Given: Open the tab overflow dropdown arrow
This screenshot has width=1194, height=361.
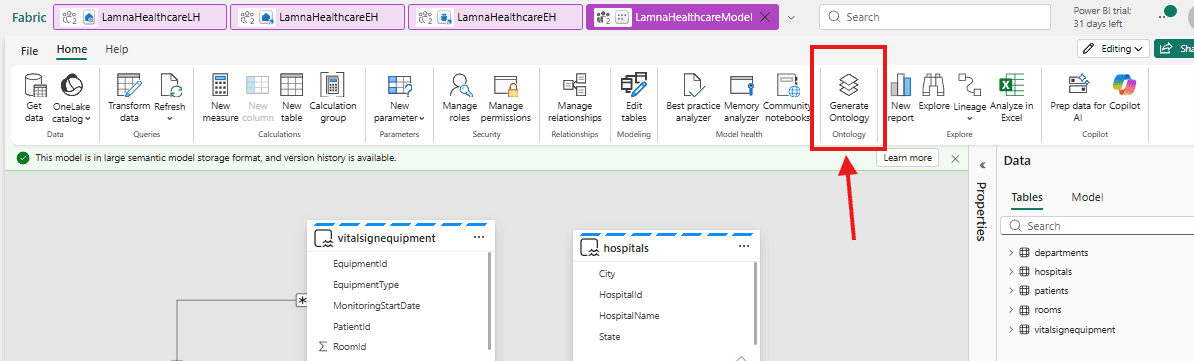Looking at the screenshot, I should [790, 17].
